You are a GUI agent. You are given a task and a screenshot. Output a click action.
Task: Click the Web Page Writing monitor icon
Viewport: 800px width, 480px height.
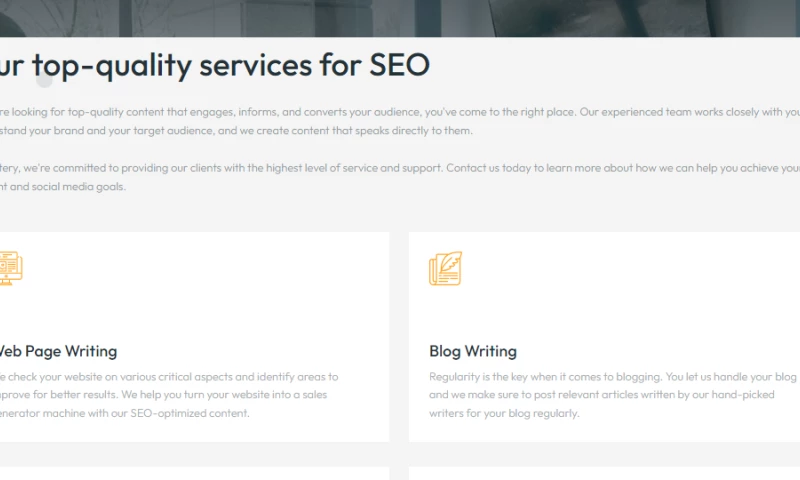point(10,268)
